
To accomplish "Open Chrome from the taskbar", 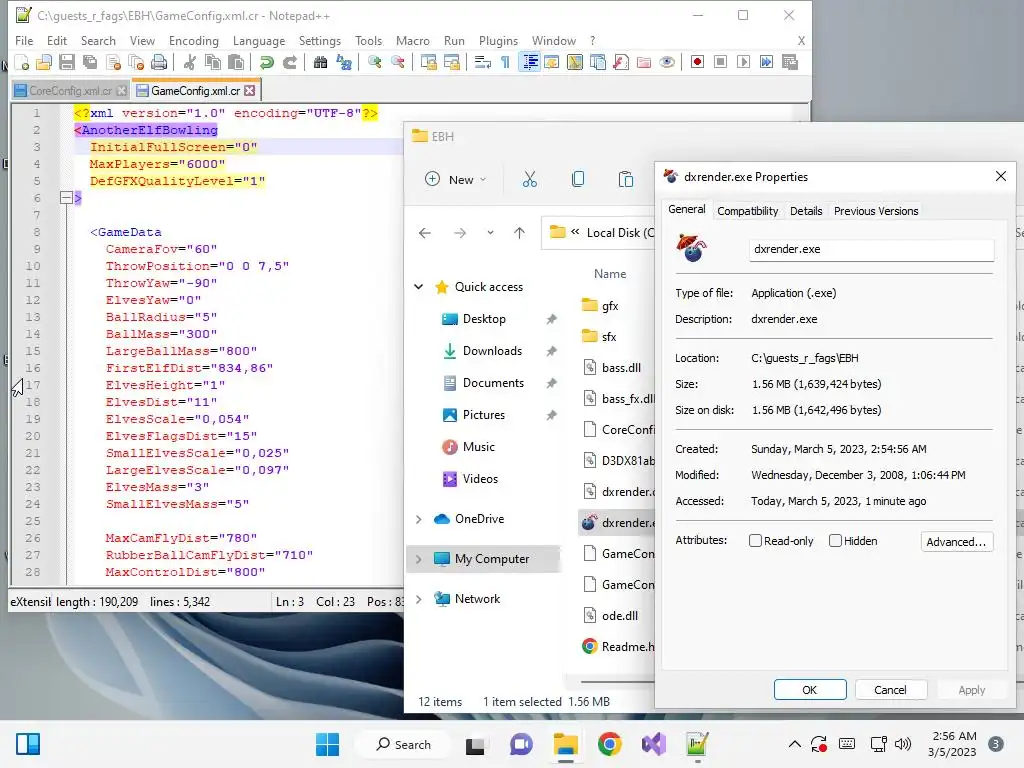I will coord(609,744).
